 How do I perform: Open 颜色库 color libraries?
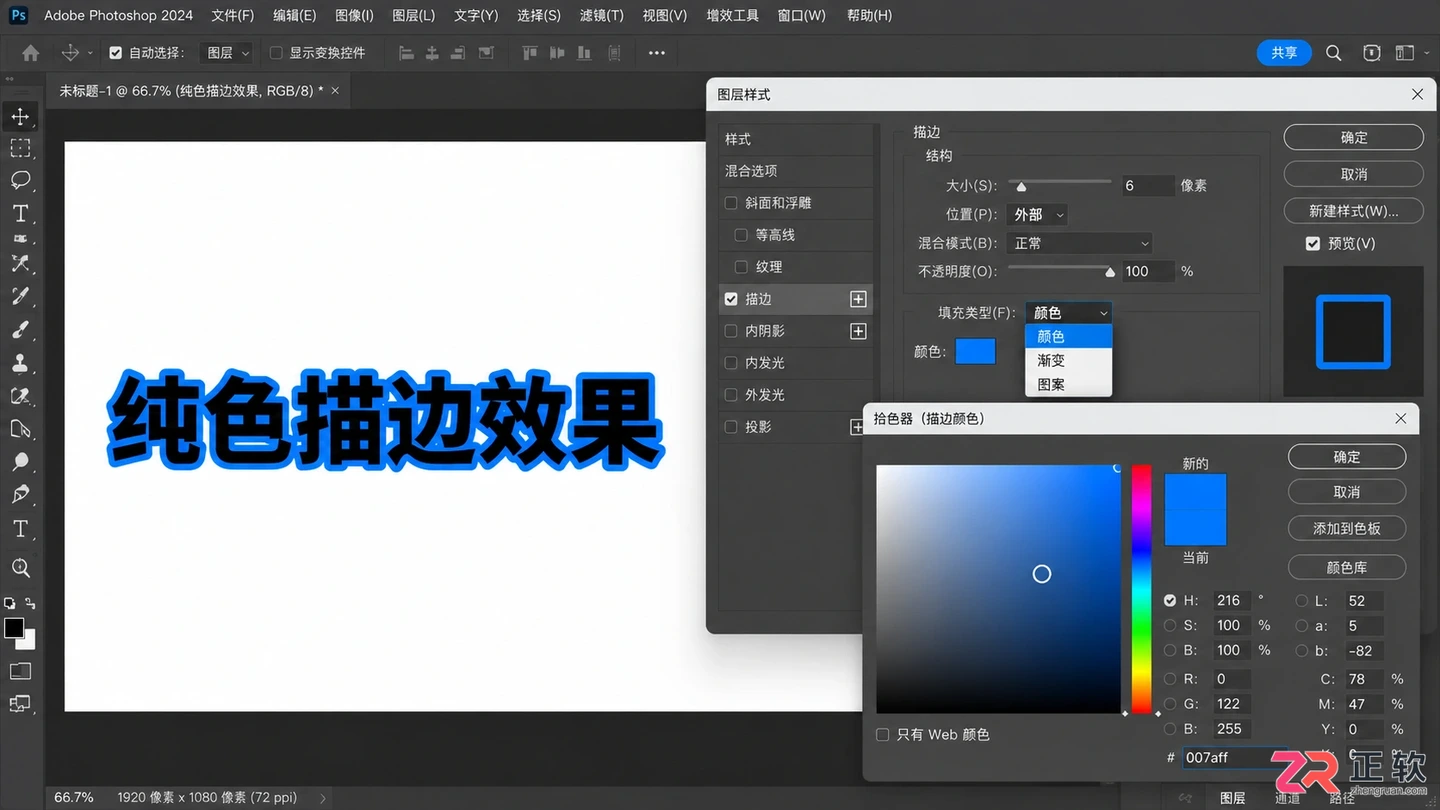click(x=1347, y=568)
